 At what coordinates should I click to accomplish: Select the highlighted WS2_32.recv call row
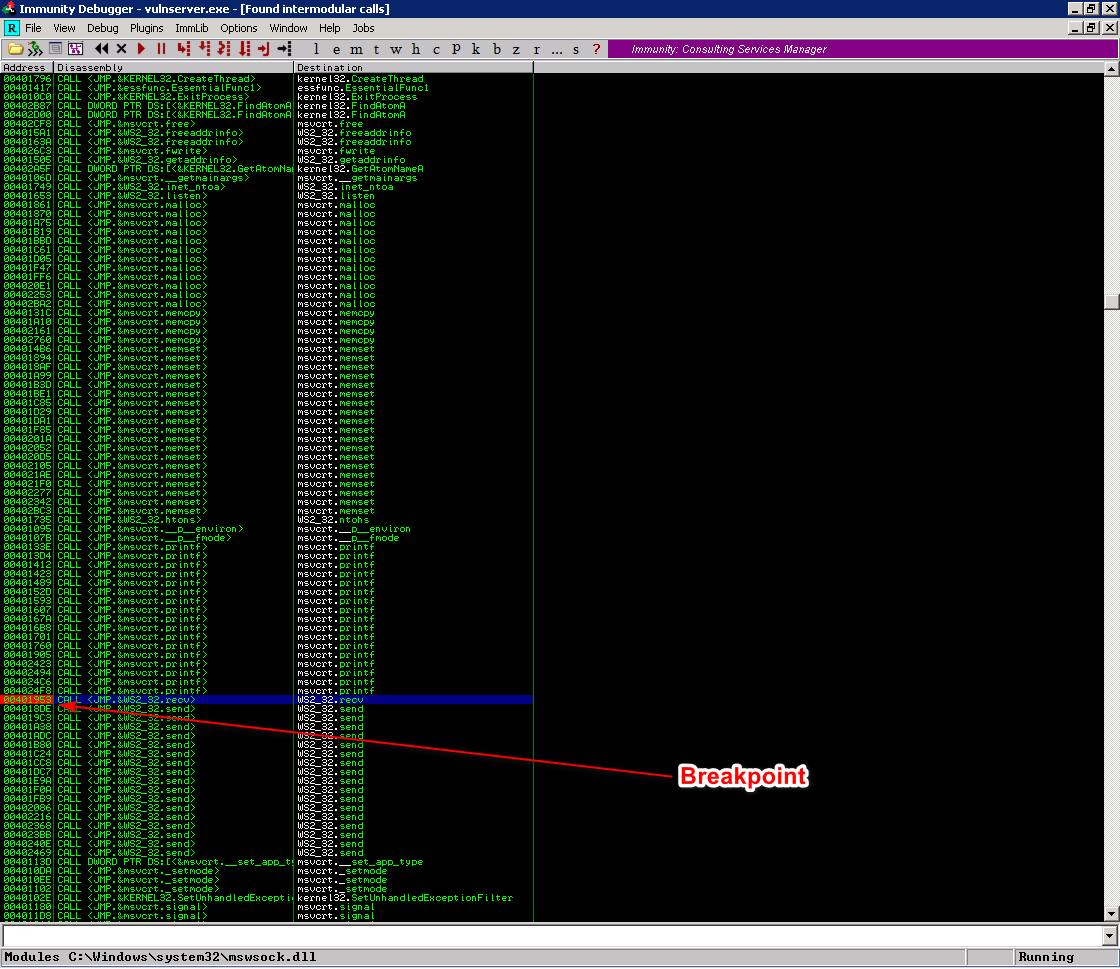266,700
